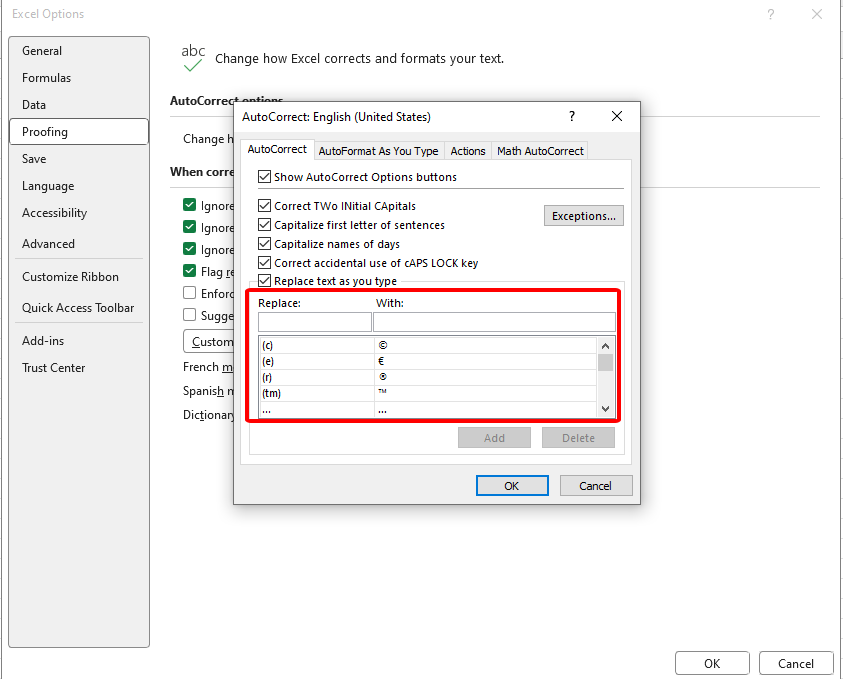Select the (tm) trademark replacement row
Image resolution: width=843 pixels, height=679 pixels.
click(427, 394)
